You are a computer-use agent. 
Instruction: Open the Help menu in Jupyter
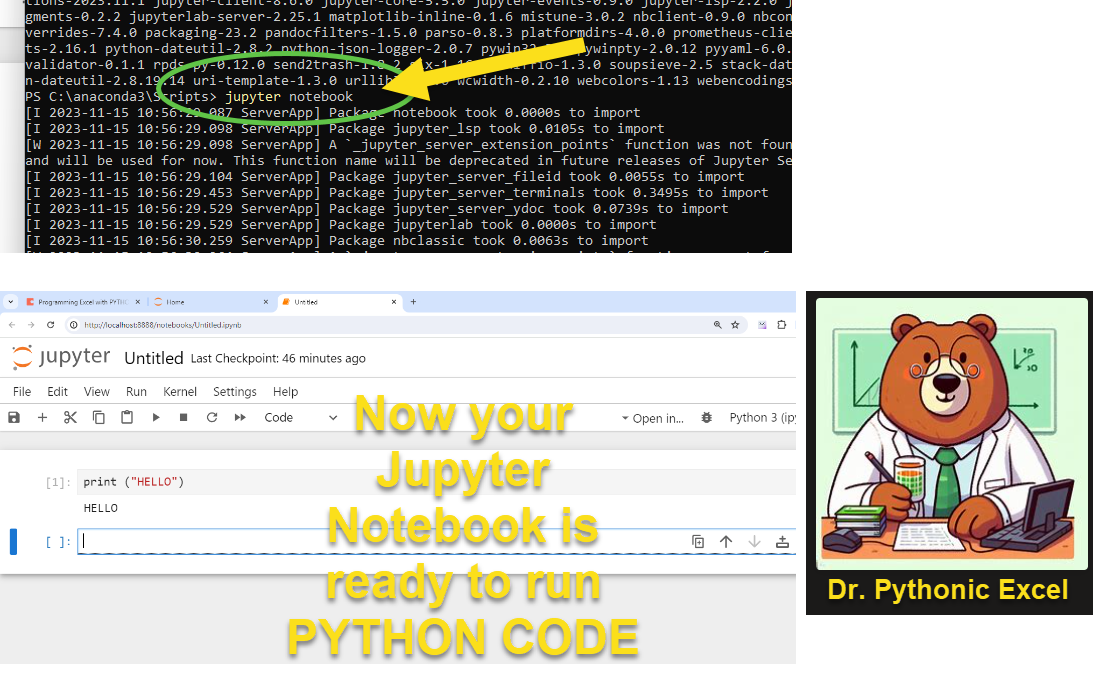click(x=285, y=392)
